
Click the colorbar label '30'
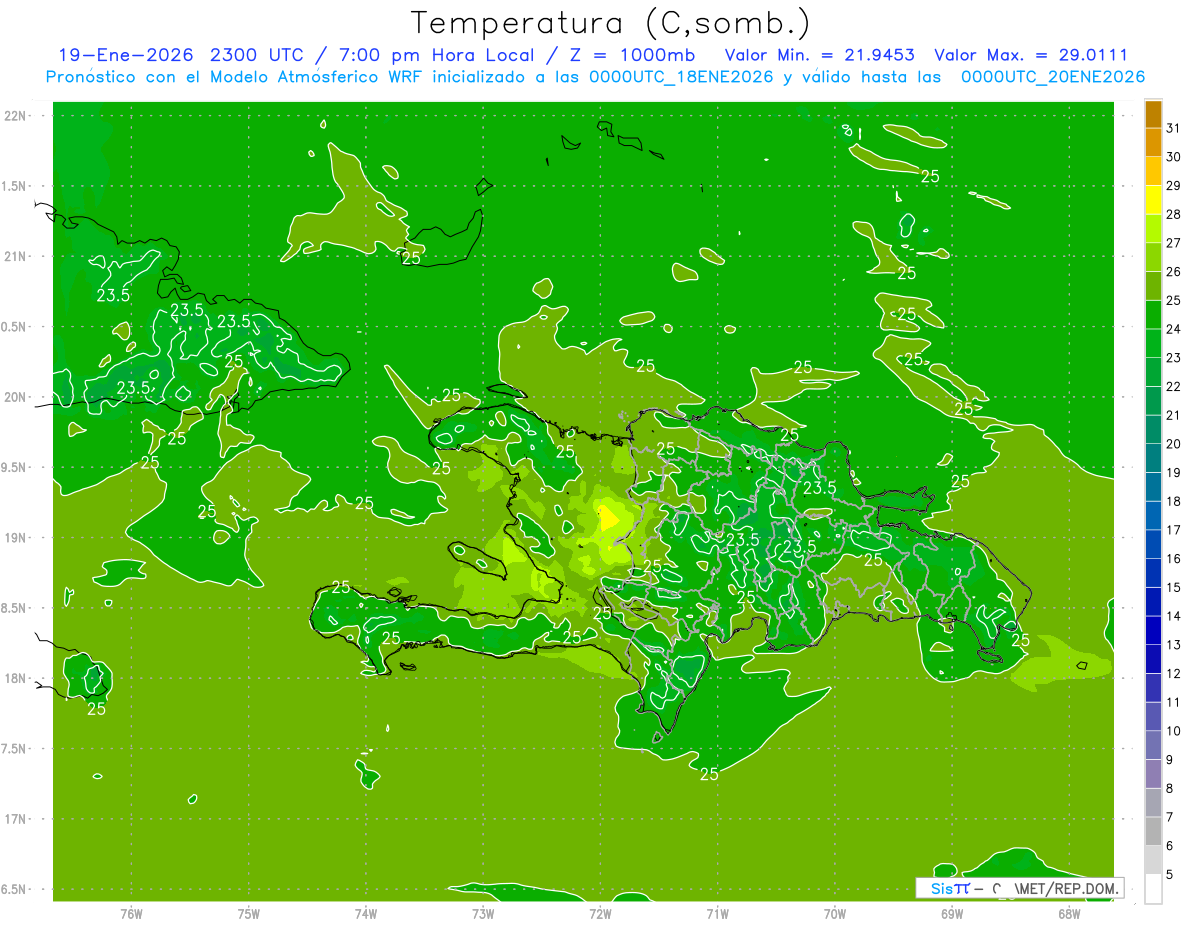coord(1173,157)
